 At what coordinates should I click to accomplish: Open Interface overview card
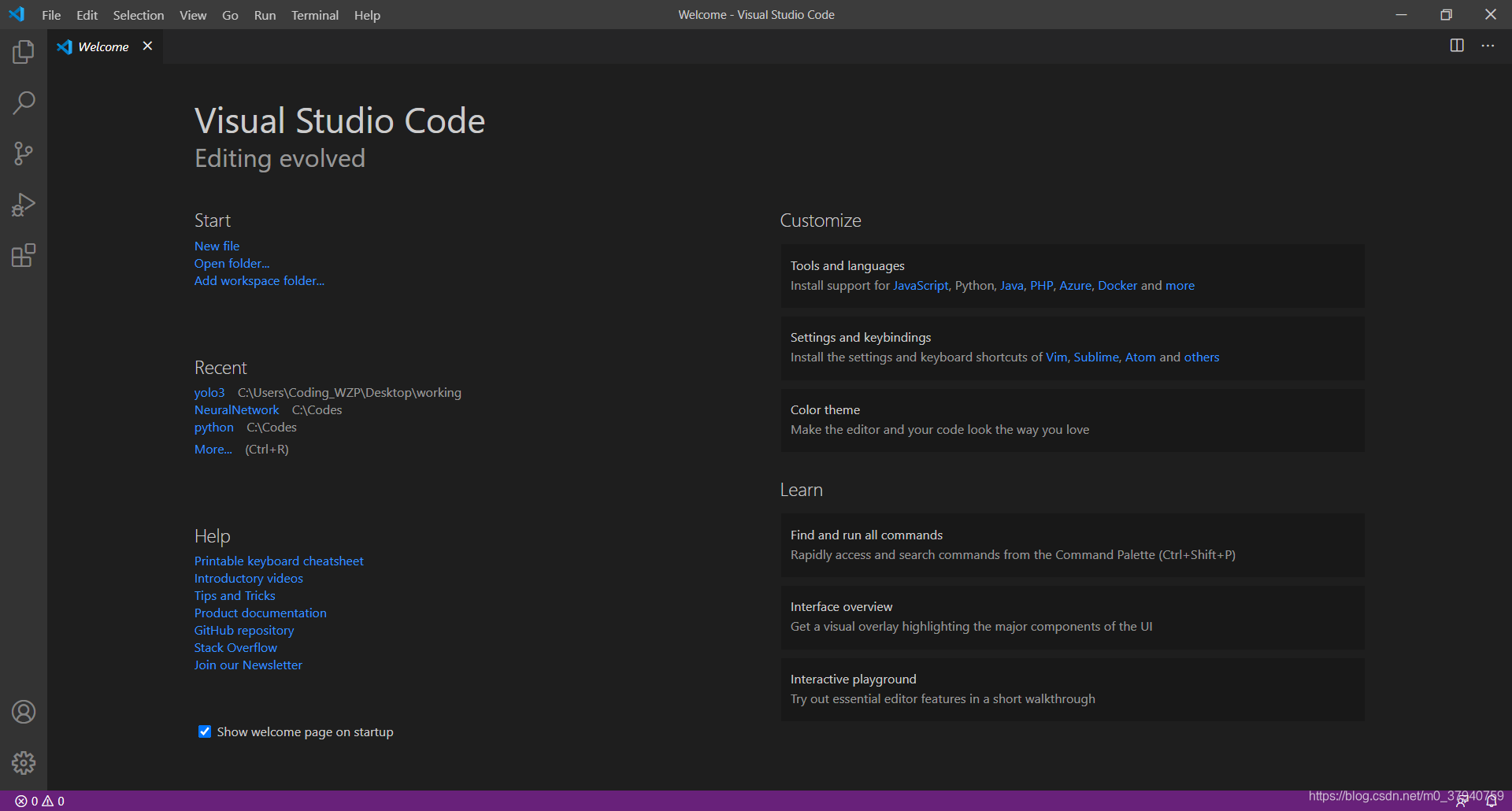(1073, 617)
